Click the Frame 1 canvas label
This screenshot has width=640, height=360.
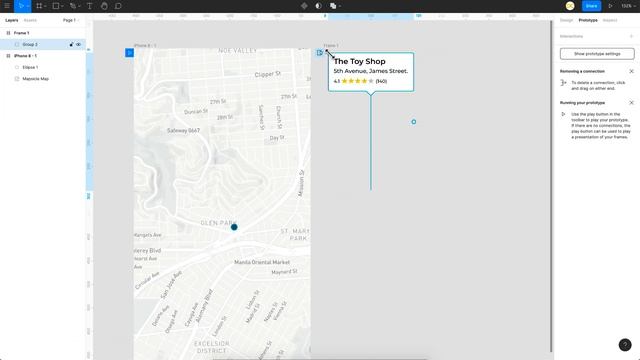point(331,45)
